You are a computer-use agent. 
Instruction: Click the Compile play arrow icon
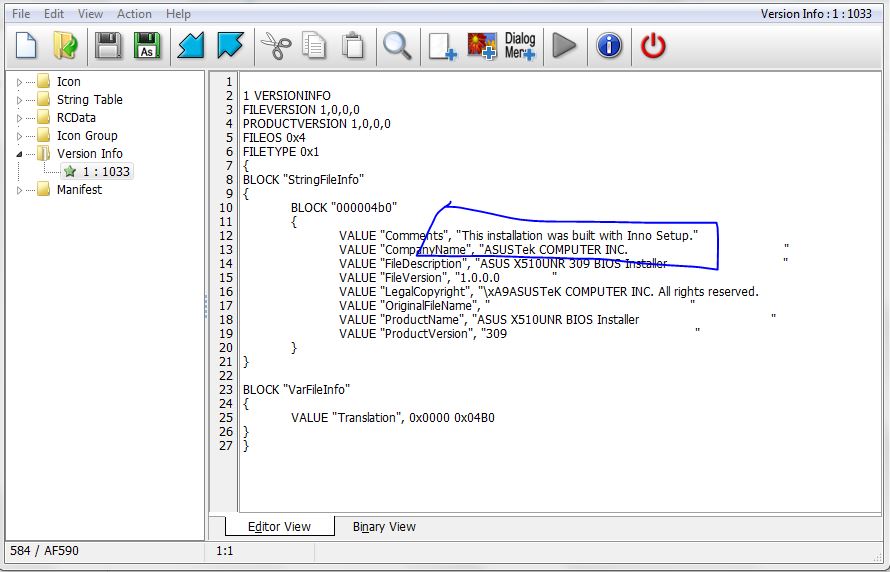point(564,45)
